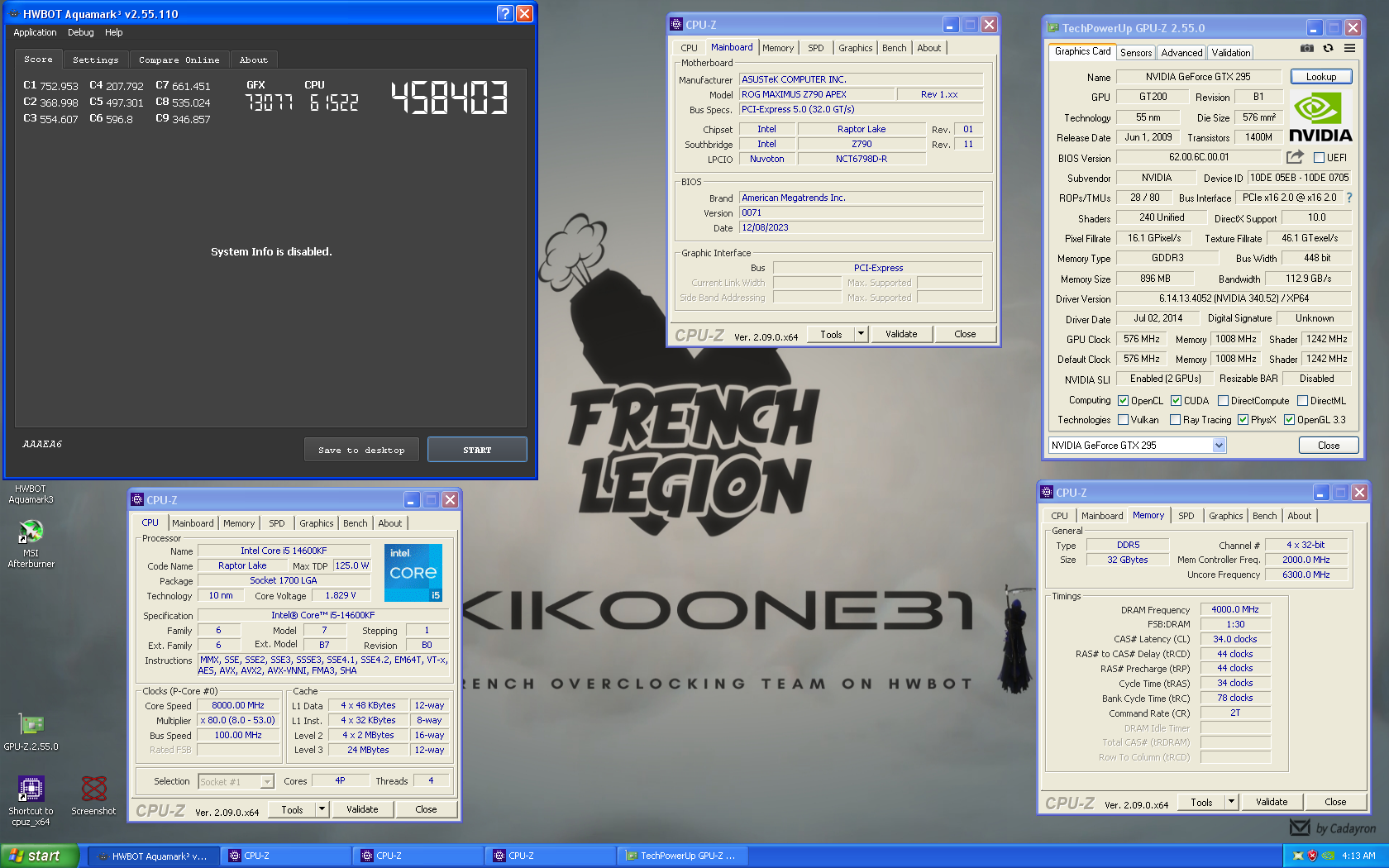This screenshot has width=1389, height=868.
Task: Click the CPU-Z Mainboard window title icon
Action: 676,25
